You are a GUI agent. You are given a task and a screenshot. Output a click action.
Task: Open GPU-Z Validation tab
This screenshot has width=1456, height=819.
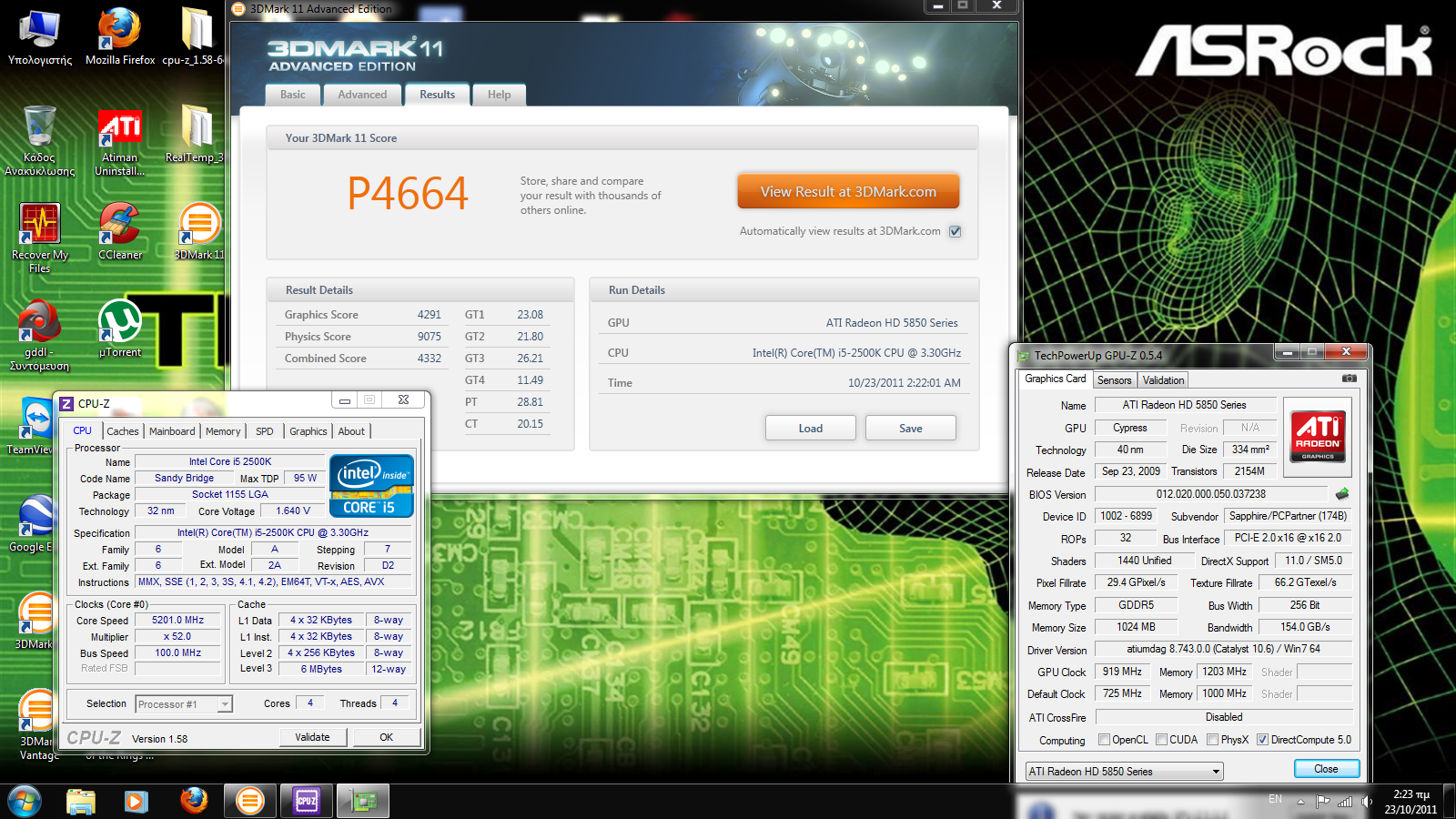[x=1163, y=380]
